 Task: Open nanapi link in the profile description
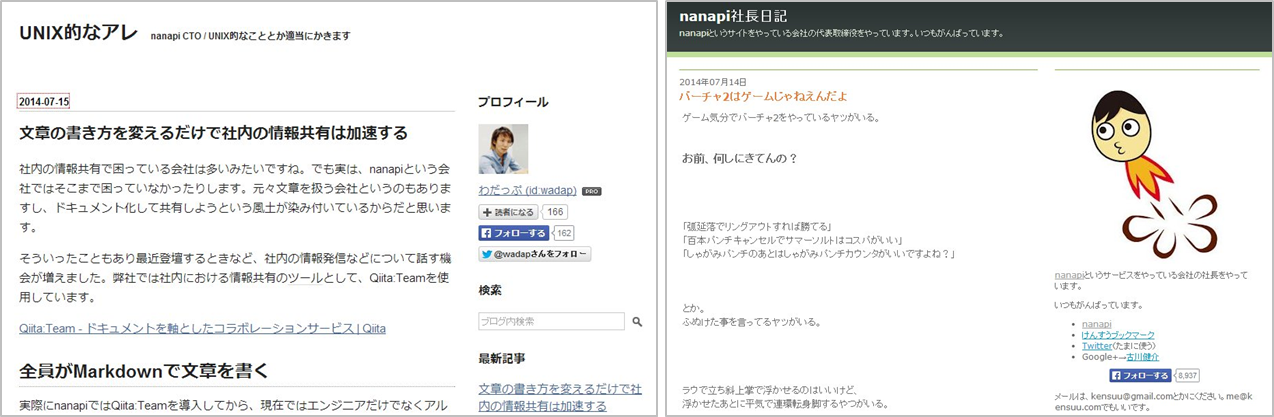pyautogui.click(x=1070, y=275)
